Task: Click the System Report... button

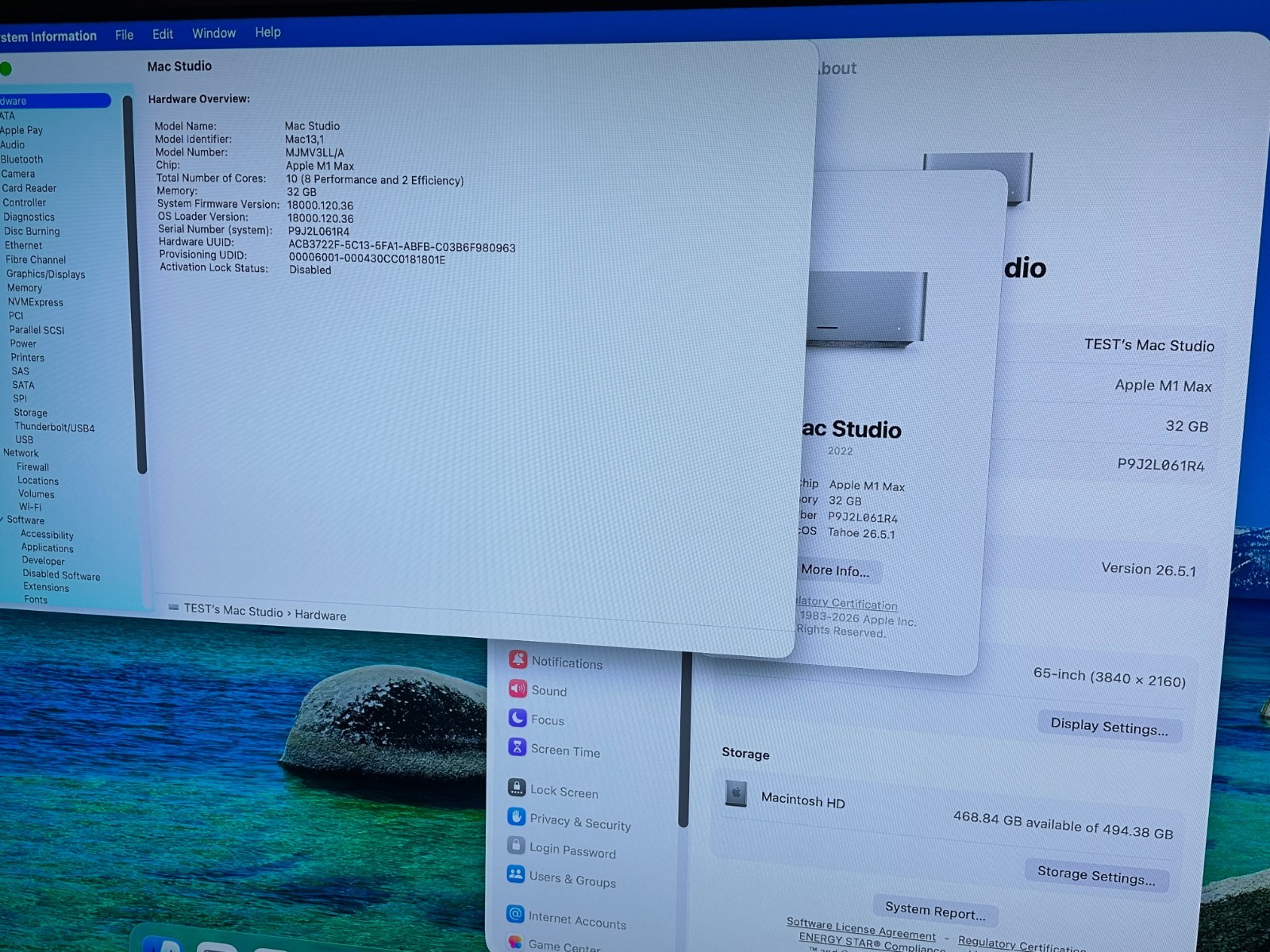Action: (935, 911)
